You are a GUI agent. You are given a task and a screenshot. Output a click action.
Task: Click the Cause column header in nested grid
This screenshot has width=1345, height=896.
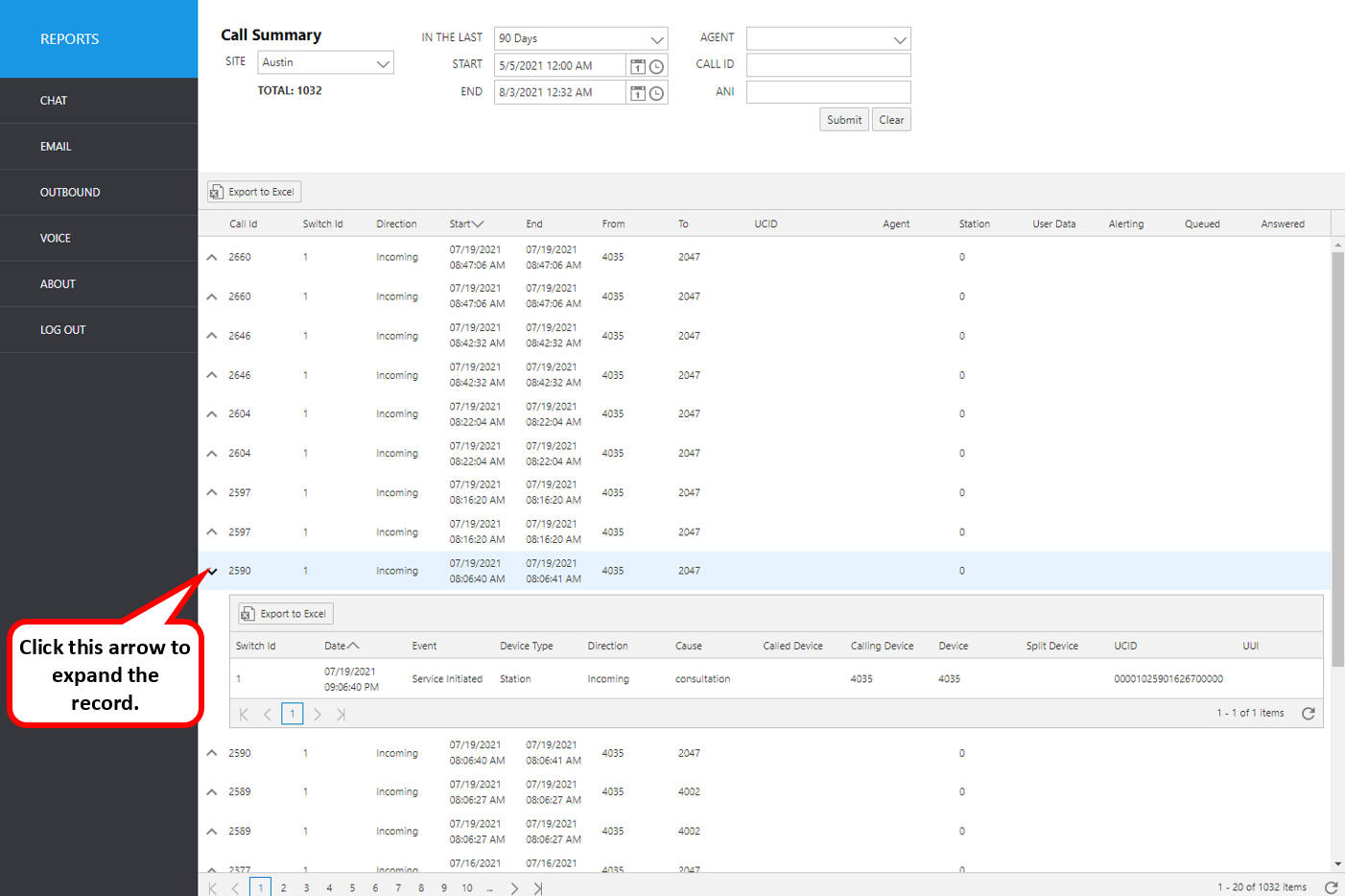689,647
